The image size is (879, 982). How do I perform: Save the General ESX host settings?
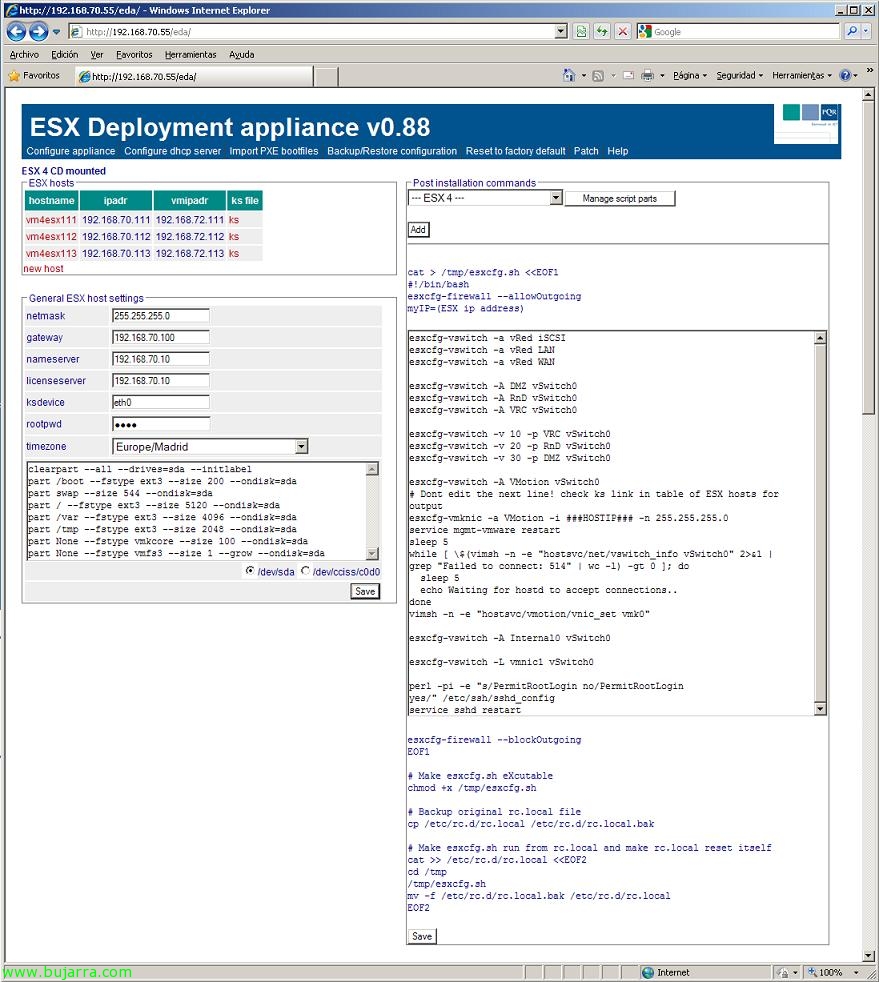365,591
